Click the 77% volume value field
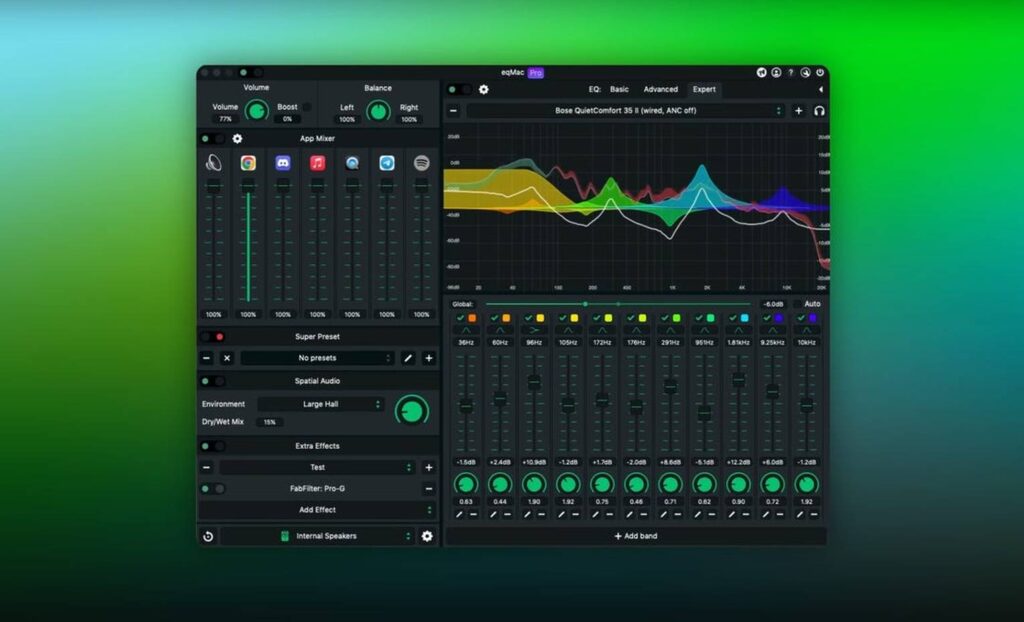1024x622 pixels. point(225,119)
